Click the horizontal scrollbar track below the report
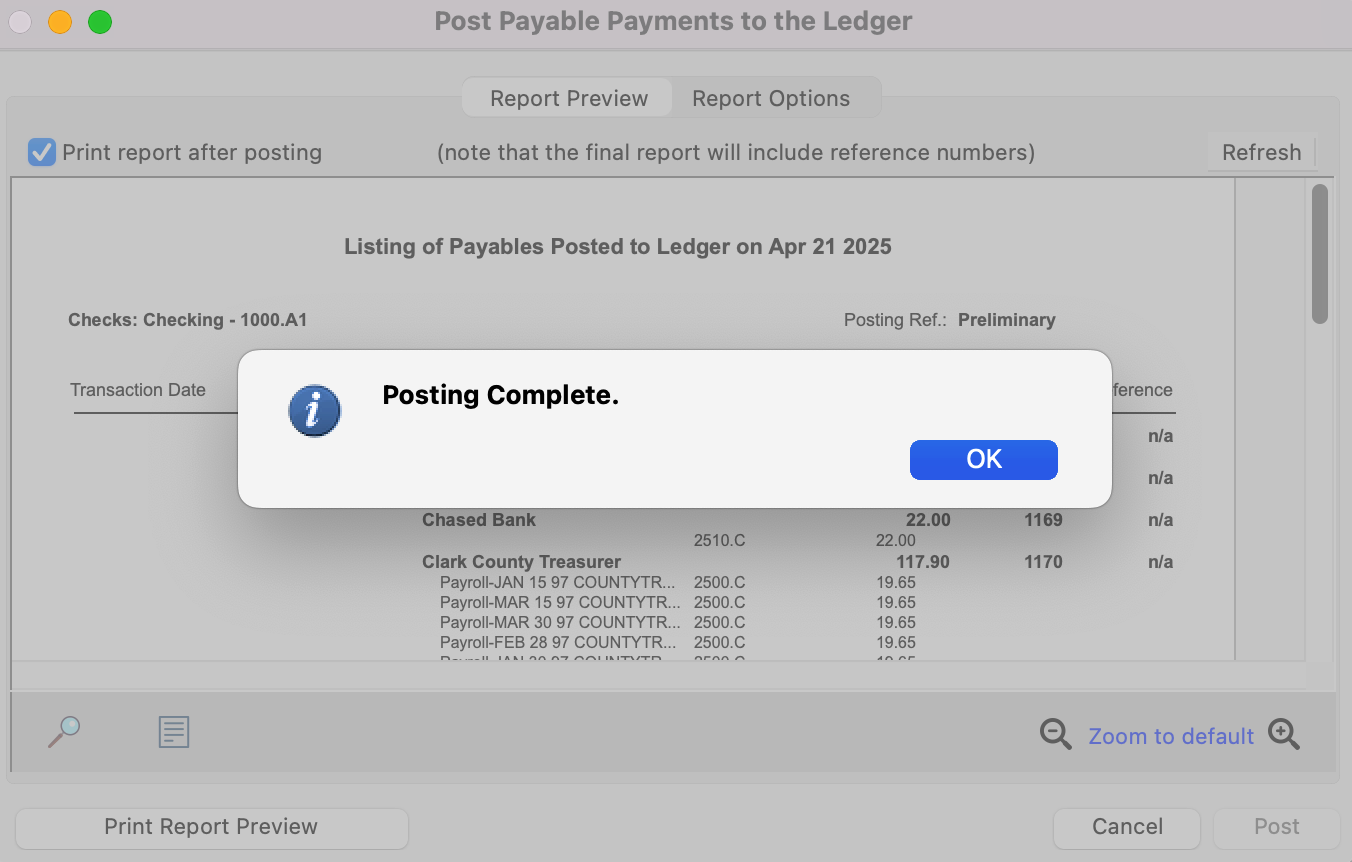This screenshot has width=1352, height=862. click(x=658, y=675)
